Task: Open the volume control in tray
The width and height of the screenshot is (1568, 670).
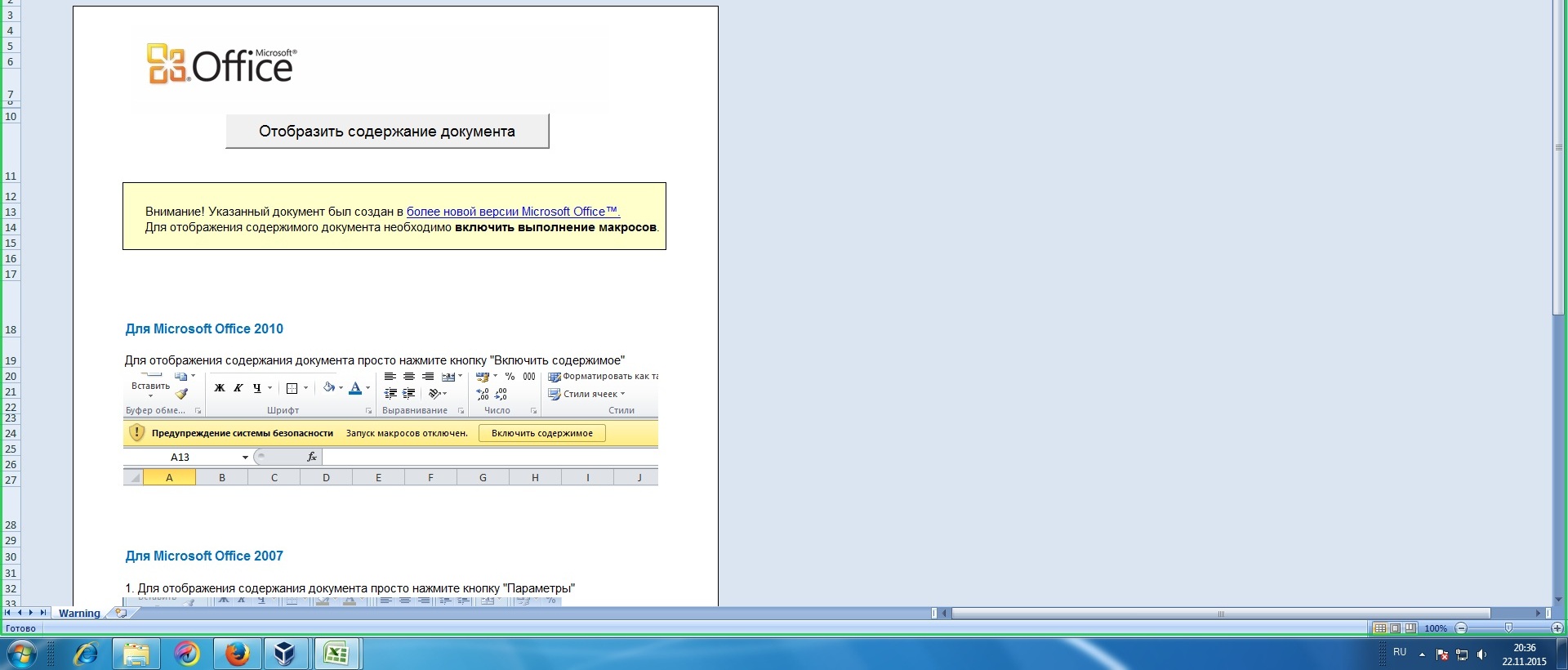Action: 1481,654
